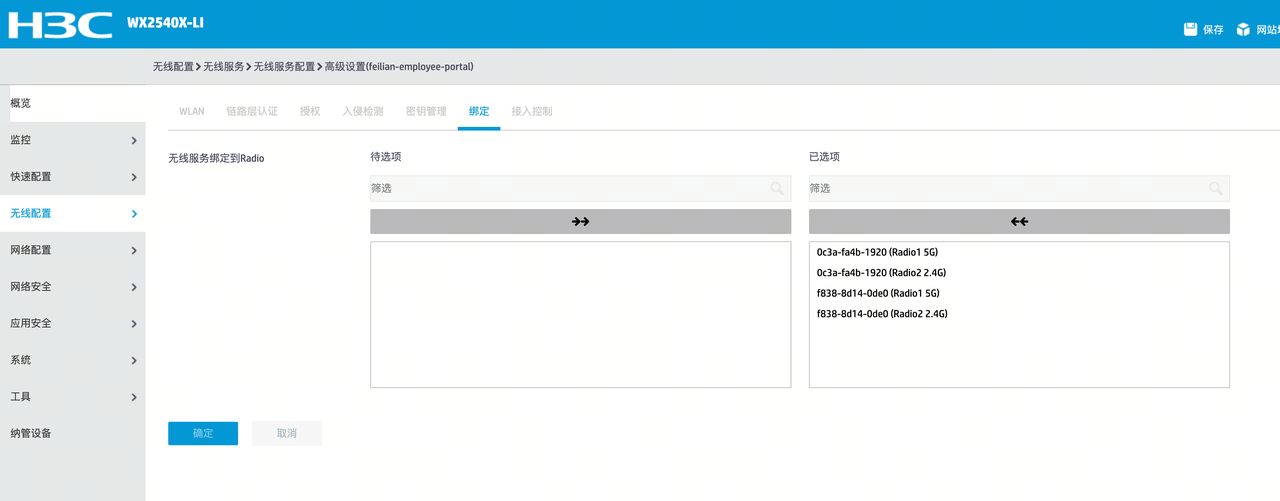Switch to the 接入控制 tab
The width and height of the screenshot is (1280, 501).
click(x=532, y=111)
